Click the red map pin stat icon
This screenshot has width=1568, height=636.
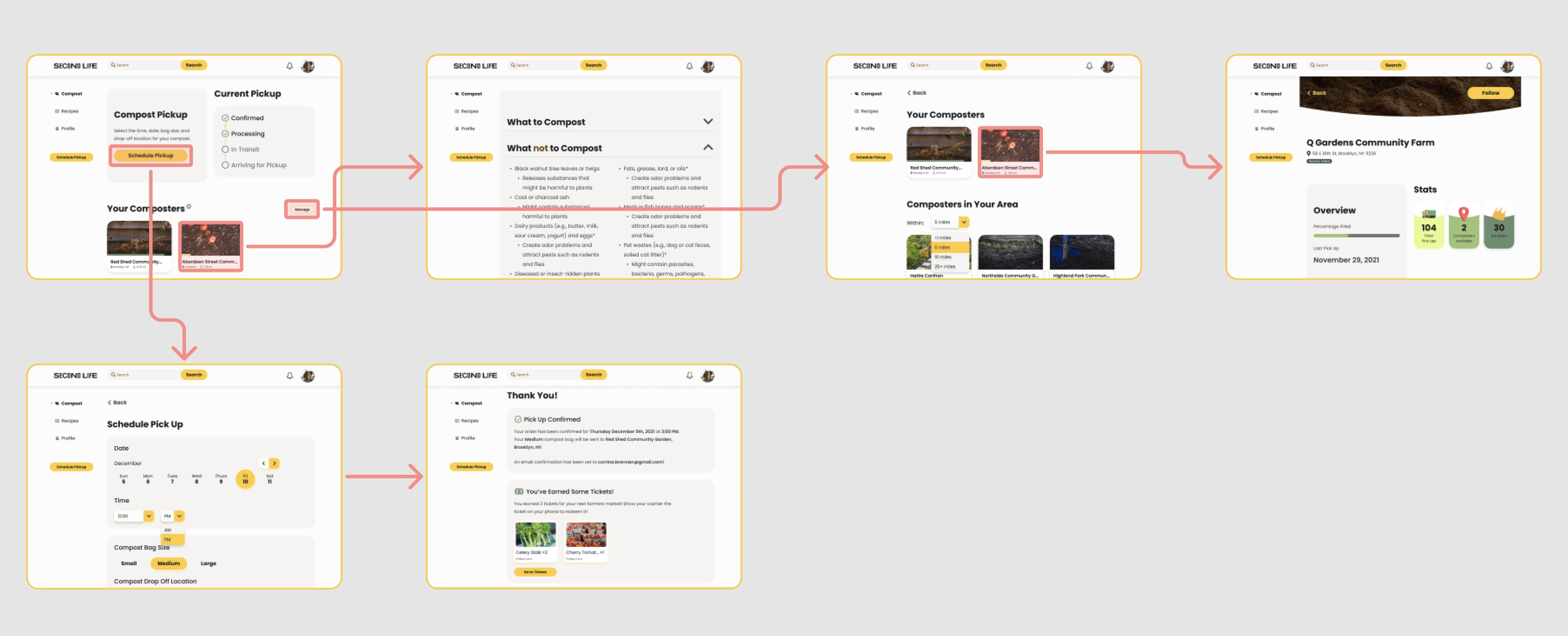click(1464, 213)
